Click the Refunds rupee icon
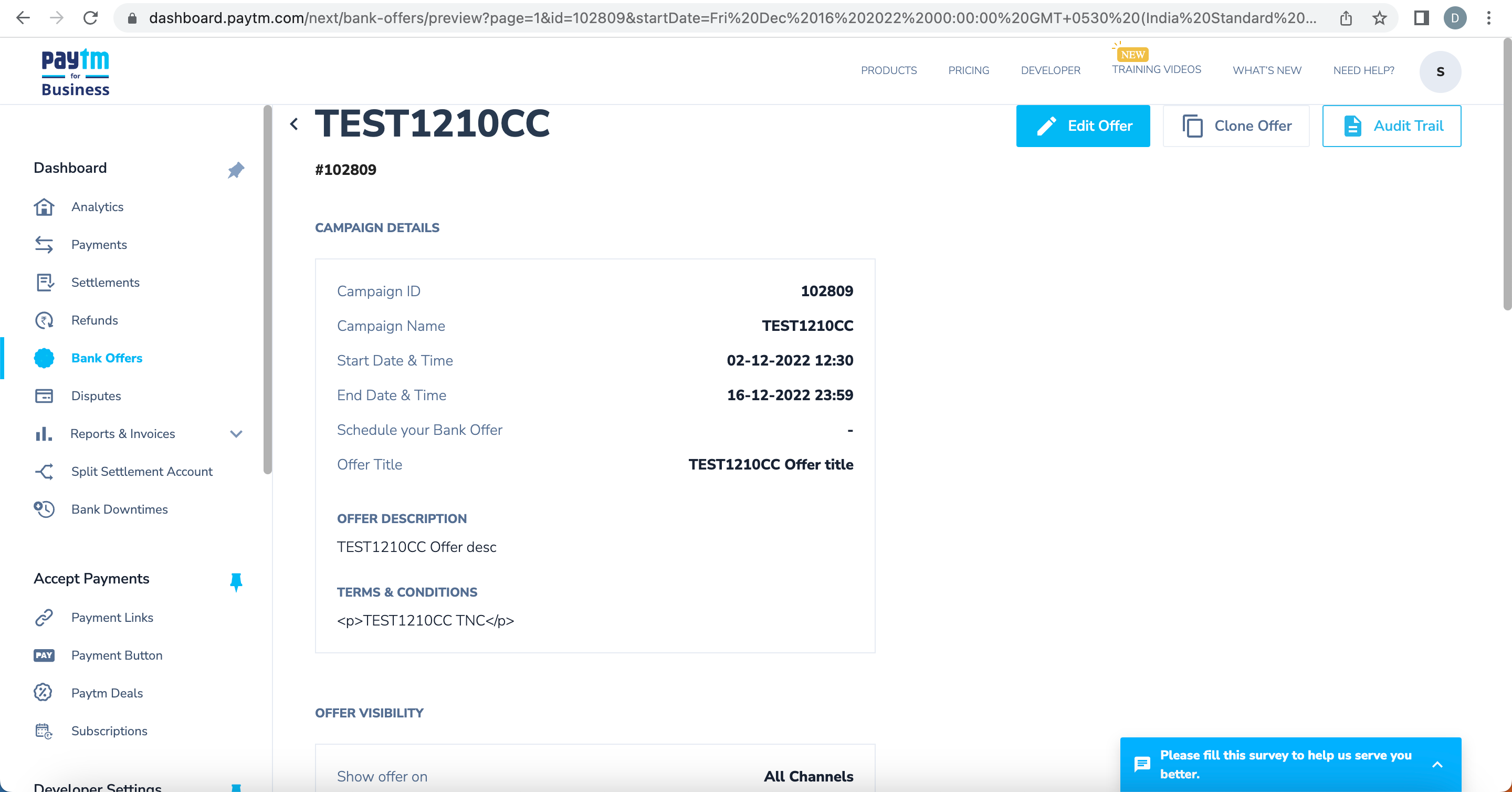This screenshot has height=792, width=1512. [x=44, y=320]
